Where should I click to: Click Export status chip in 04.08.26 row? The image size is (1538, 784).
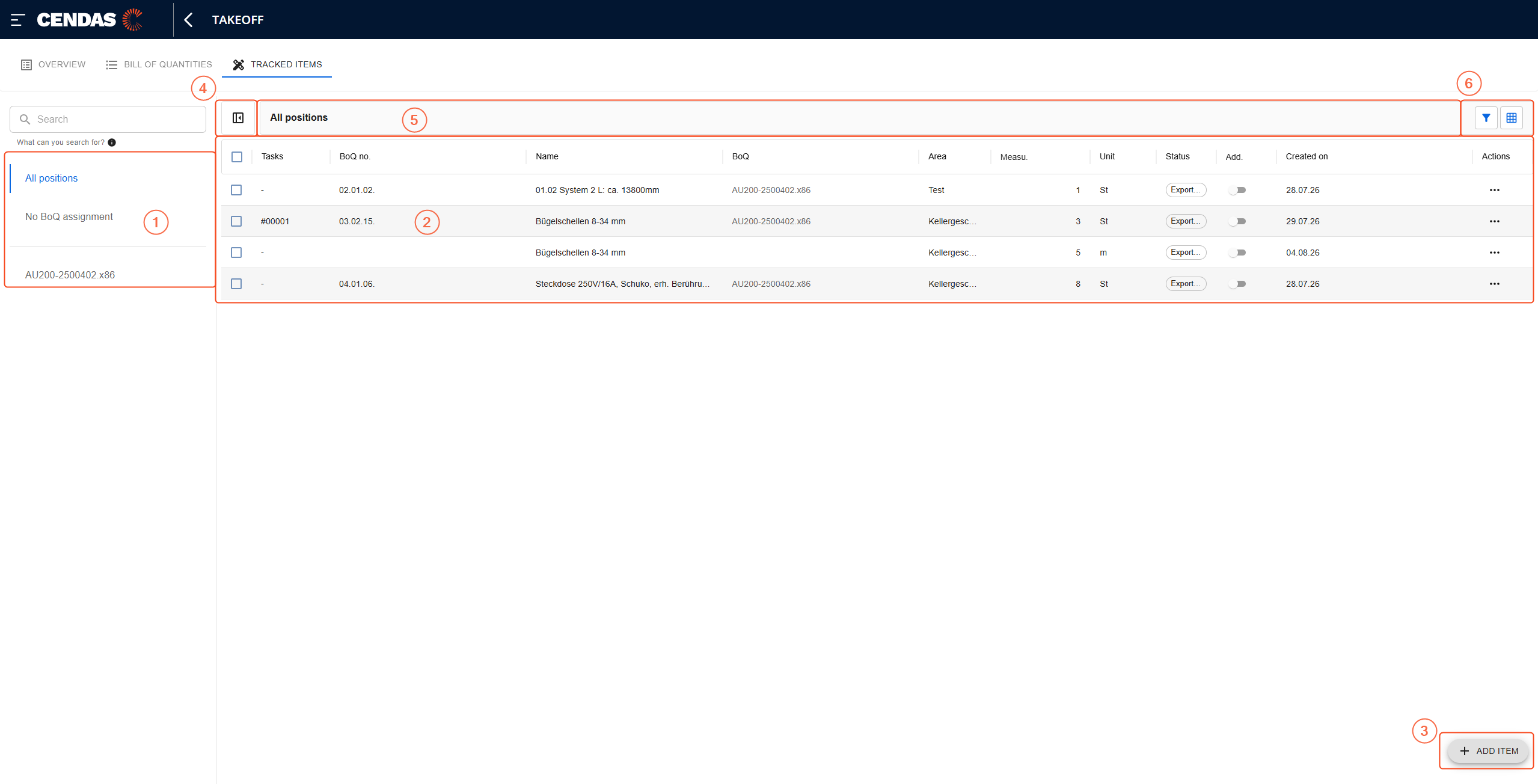[1186, 253]
